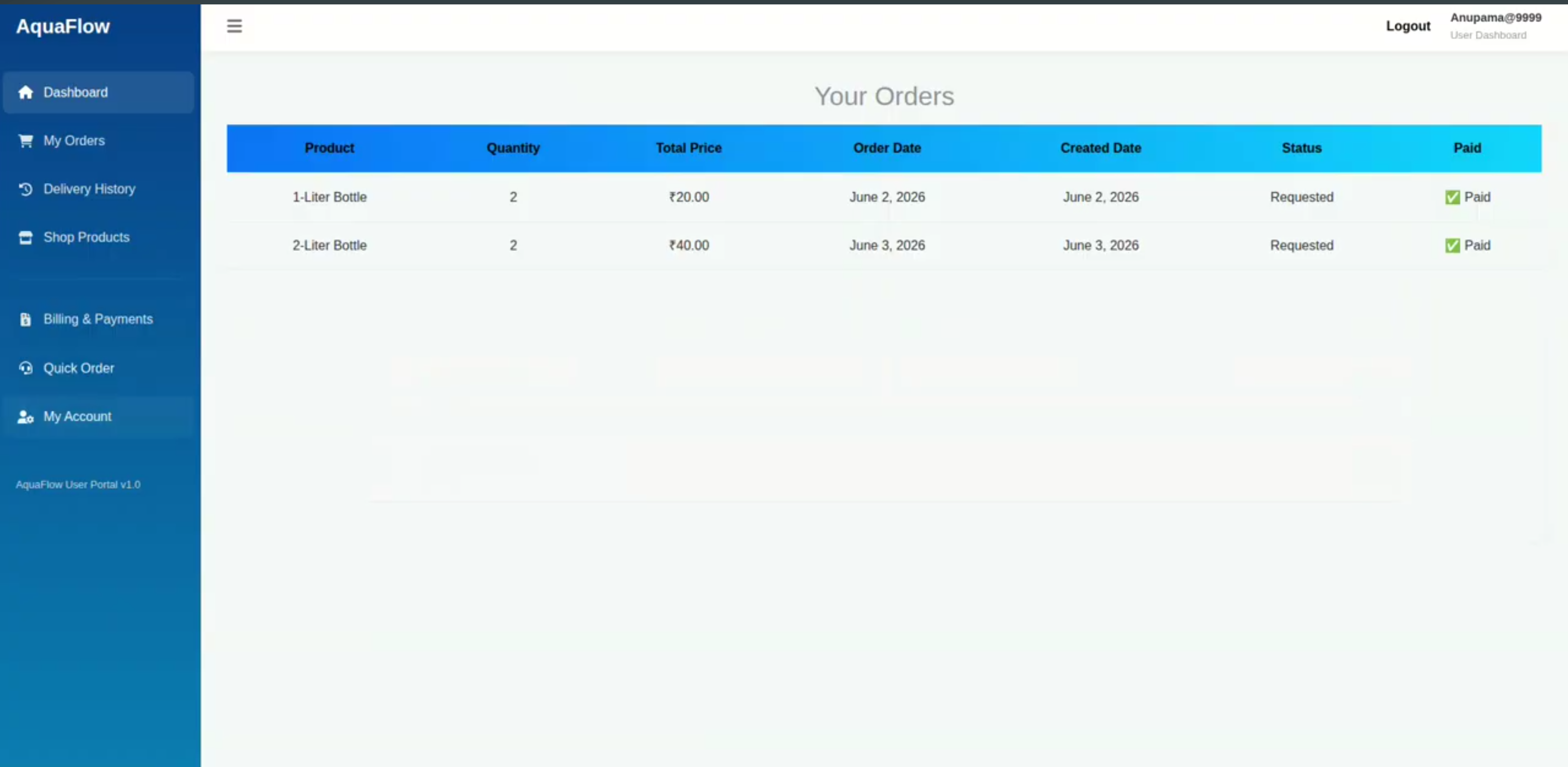Select Quick Order in sidebar
The height and width of the screenshot is (767, 1568).
99,368
